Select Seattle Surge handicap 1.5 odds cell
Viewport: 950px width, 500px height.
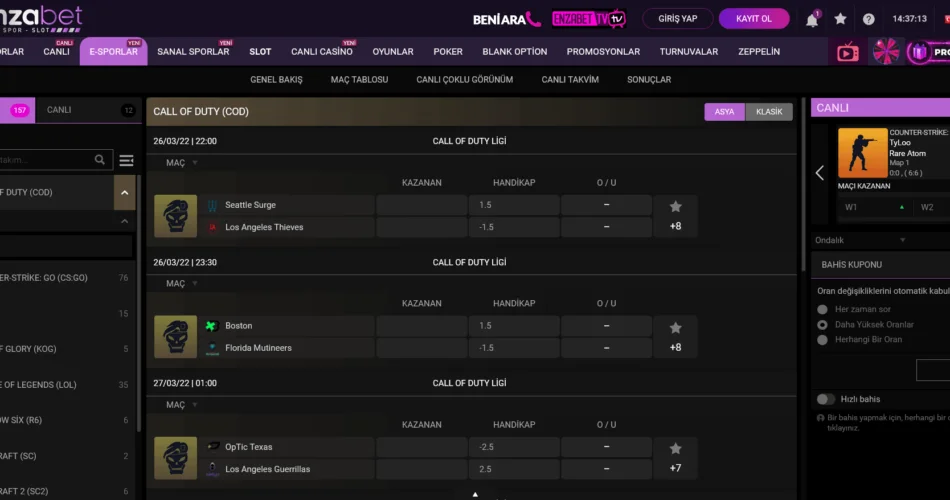[x=514, y=205]
